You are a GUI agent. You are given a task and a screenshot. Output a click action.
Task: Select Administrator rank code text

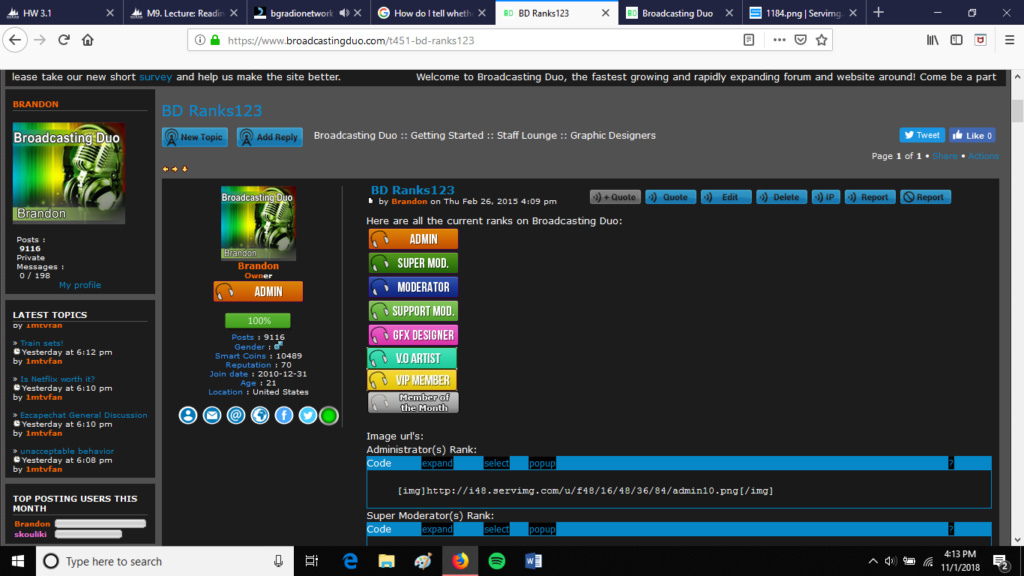(x=496, y=463)
